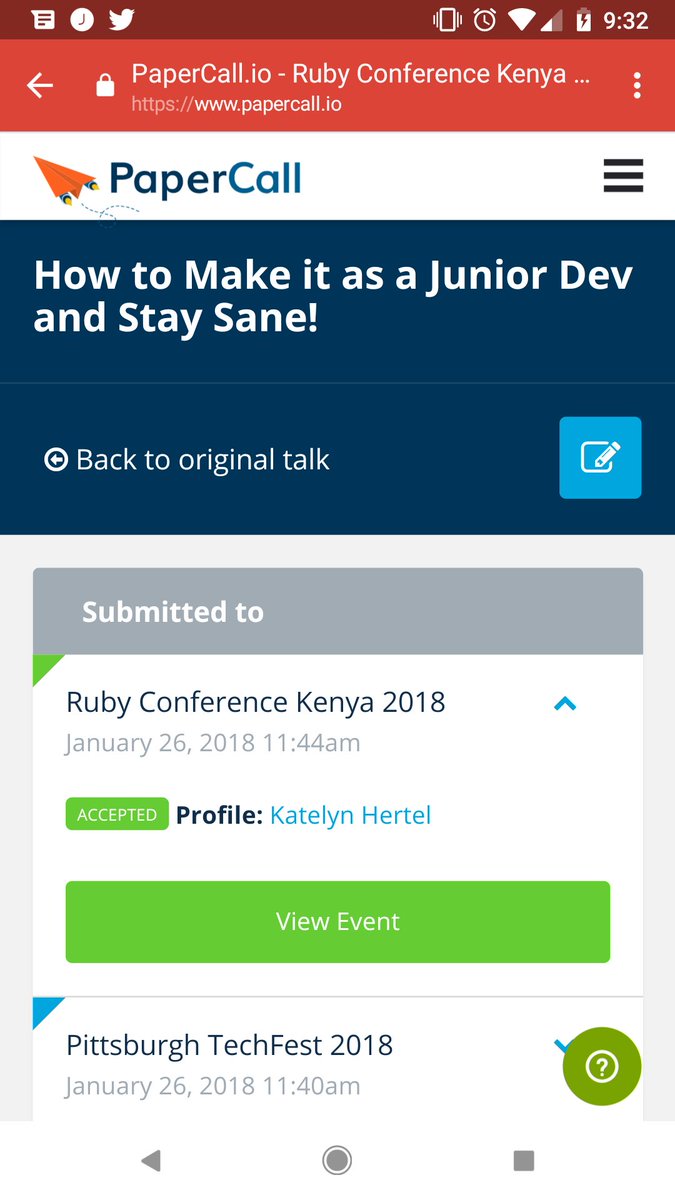Tap the secure padlock icon

(x=105, y=87)
